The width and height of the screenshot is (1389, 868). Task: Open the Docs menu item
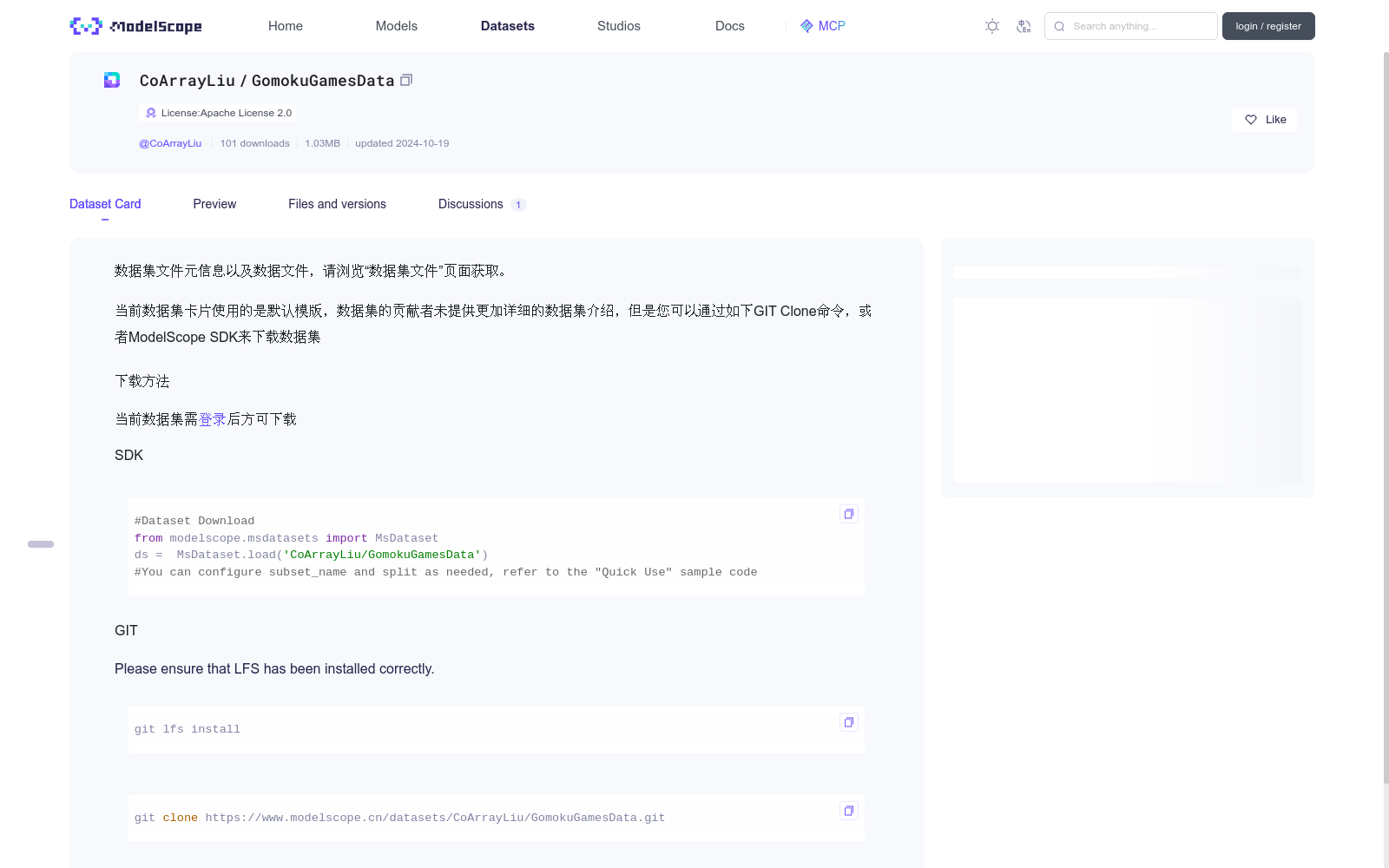[x=730, y=26]
